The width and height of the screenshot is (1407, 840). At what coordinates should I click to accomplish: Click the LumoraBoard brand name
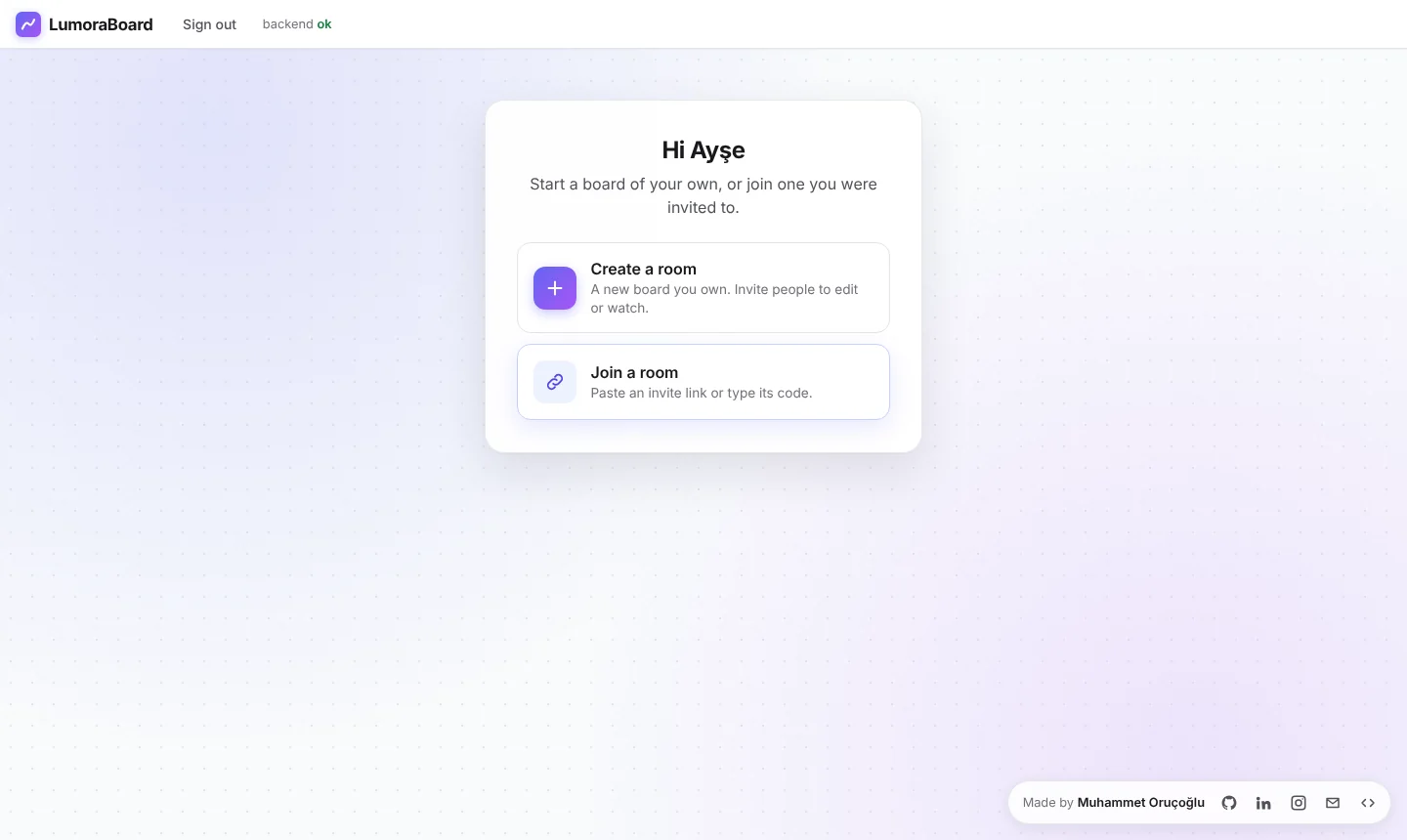pos(101,24)
